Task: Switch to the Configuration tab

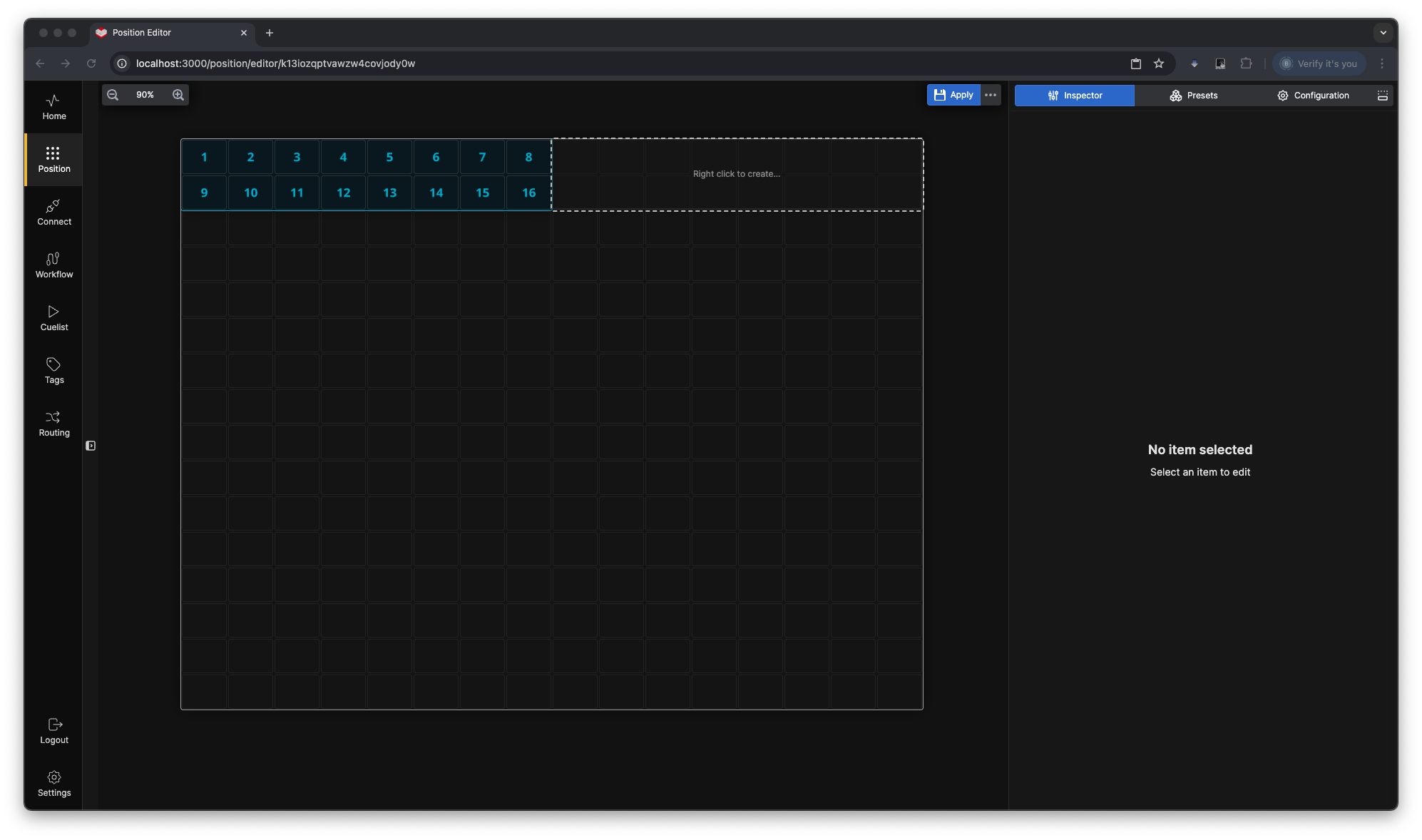Action: point(1313,96)
